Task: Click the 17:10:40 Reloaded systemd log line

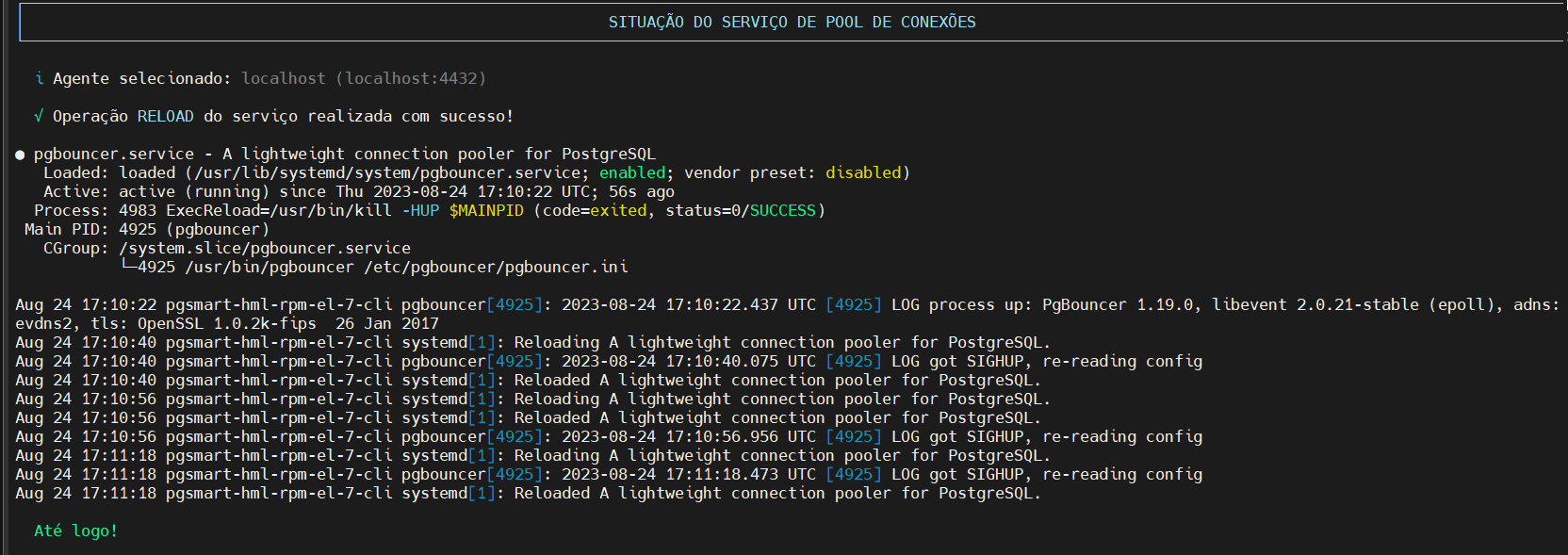Action: 529,380
